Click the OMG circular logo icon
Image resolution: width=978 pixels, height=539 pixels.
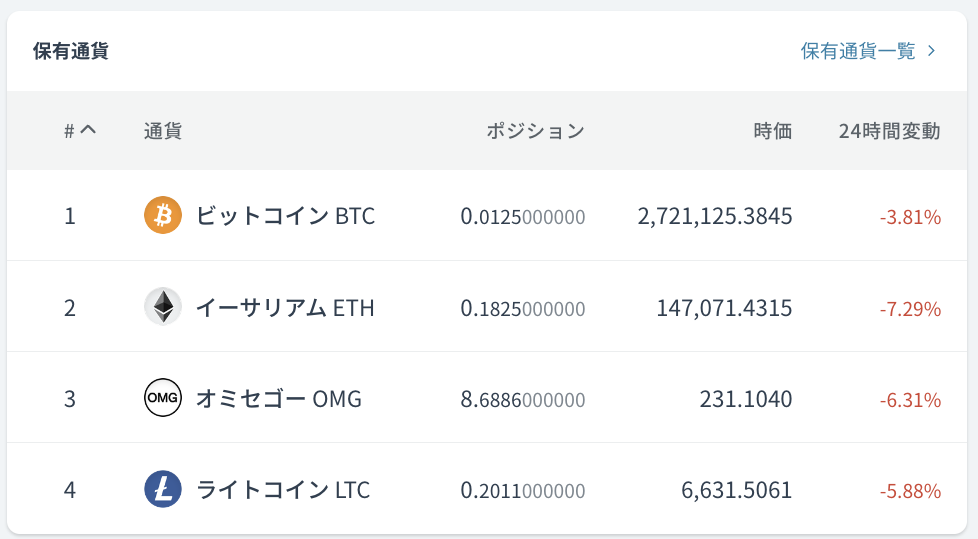point(163,397)
